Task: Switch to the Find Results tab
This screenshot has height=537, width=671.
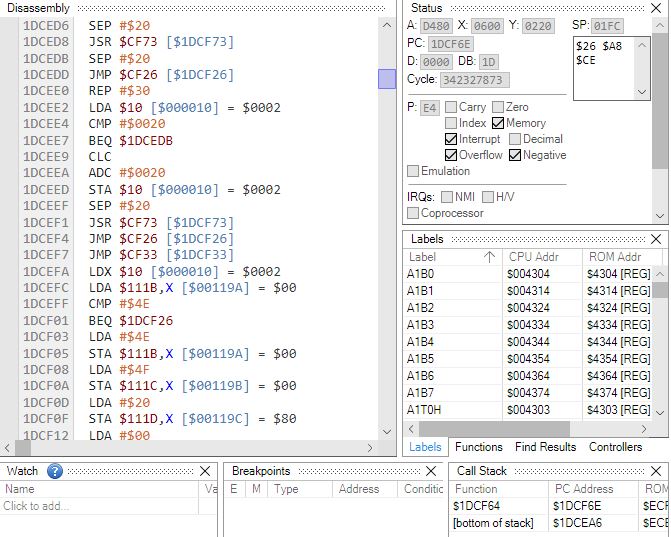Action: pyautogui.click(x=546, y=447)
